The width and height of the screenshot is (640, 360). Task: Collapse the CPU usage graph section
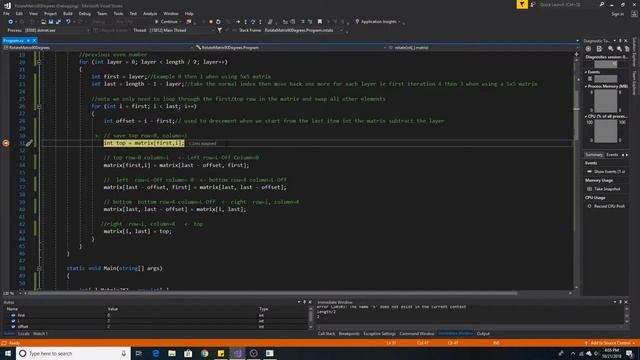click(587, 116)
